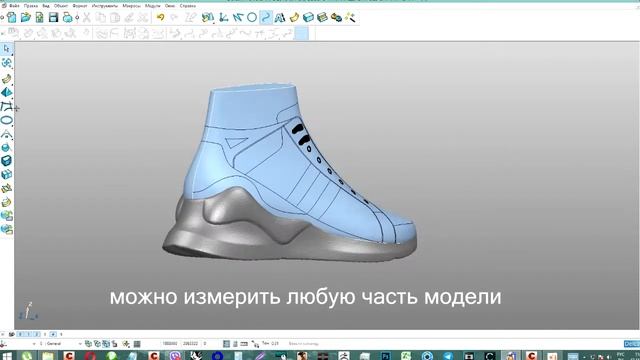The width and height of the screenshot is (640, 360).
Task: Open the Объект menu
Action: point(61,6)
